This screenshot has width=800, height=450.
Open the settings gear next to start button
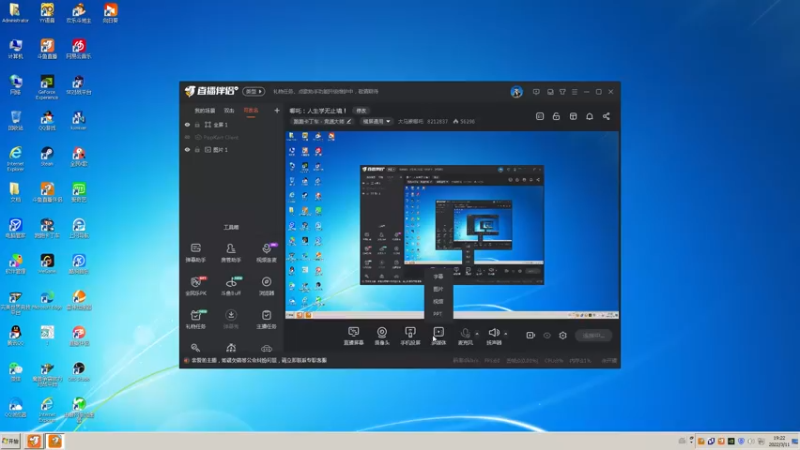(x=563, y=335)
